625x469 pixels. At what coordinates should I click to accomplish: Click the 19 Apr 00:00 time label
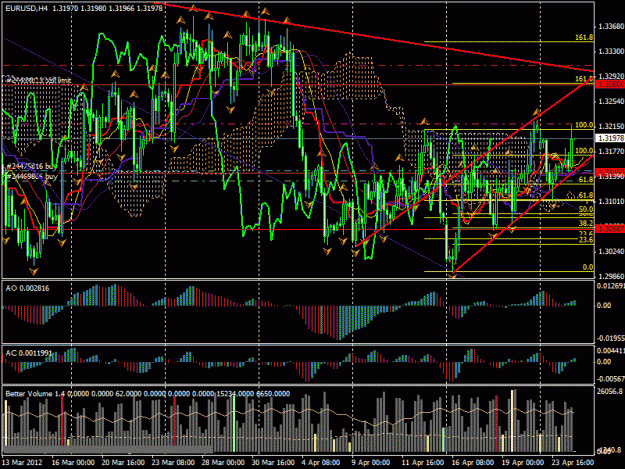[x=523, y=462]
